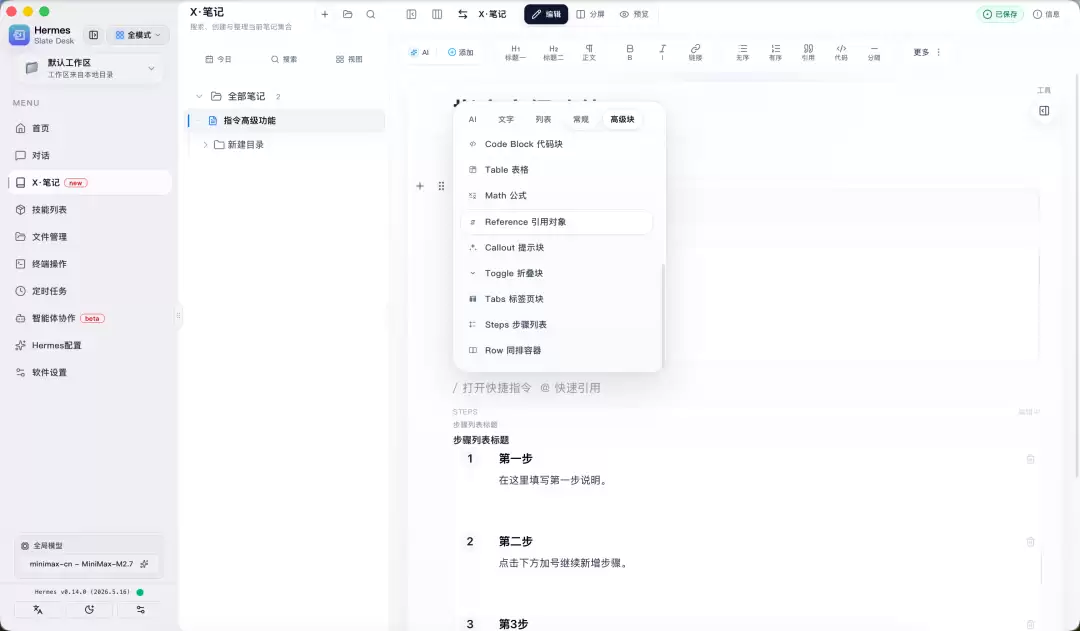Select the 高级块 tab in block menu

click(x=623, y=119)
